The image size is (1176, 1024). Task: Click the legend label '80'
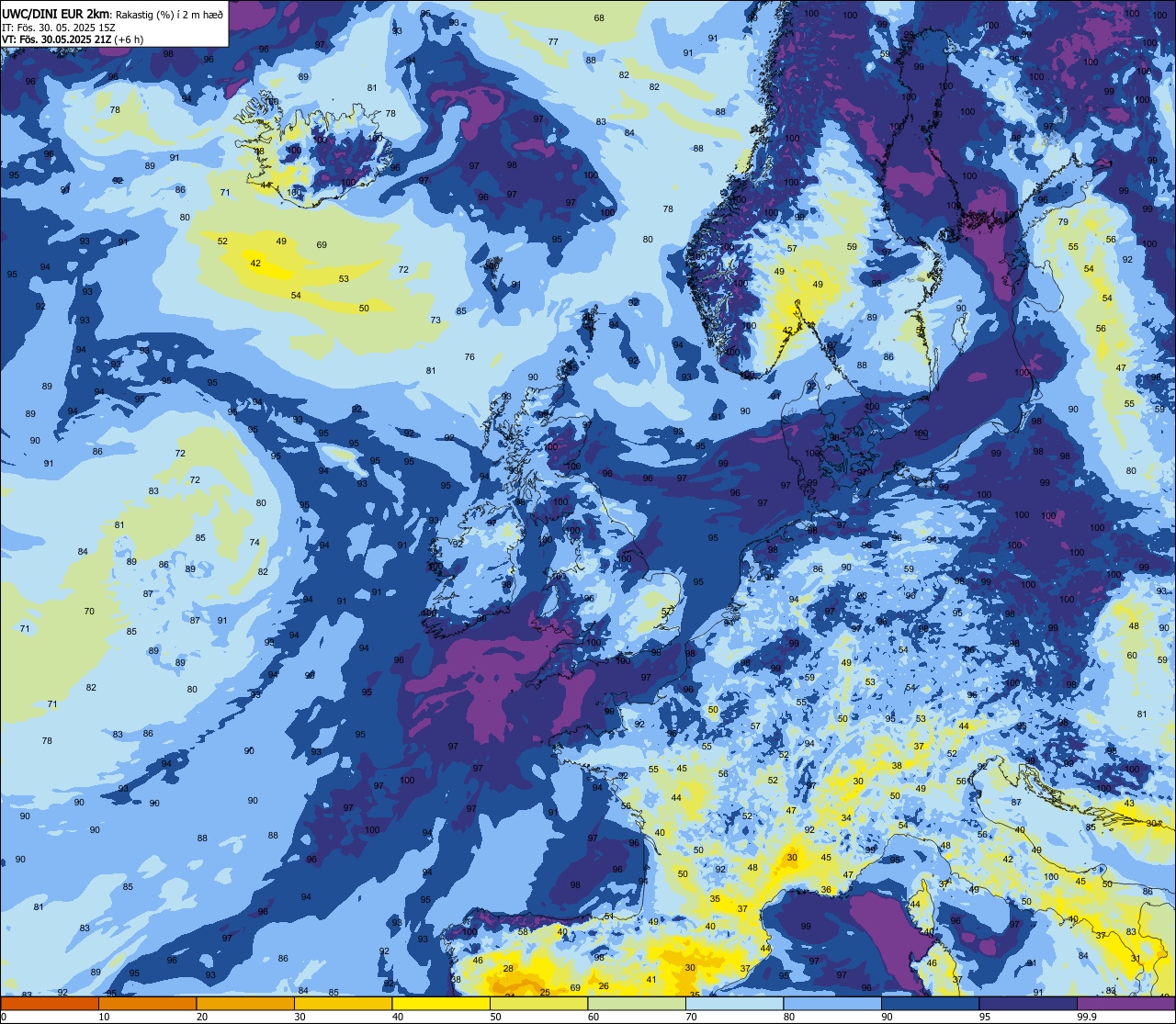[789, 1017]
